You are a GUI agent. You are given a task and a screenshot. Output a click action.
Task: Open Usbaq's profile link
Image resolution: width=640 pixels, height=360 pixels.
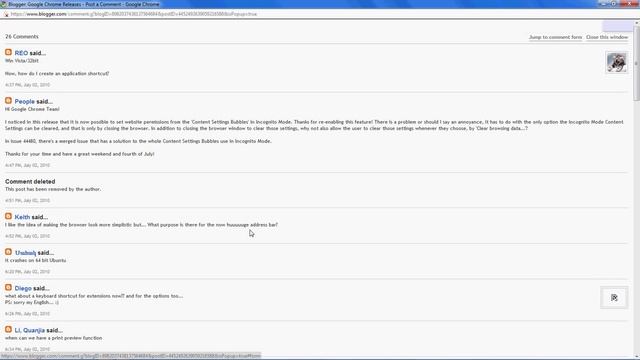pos(25,253)
